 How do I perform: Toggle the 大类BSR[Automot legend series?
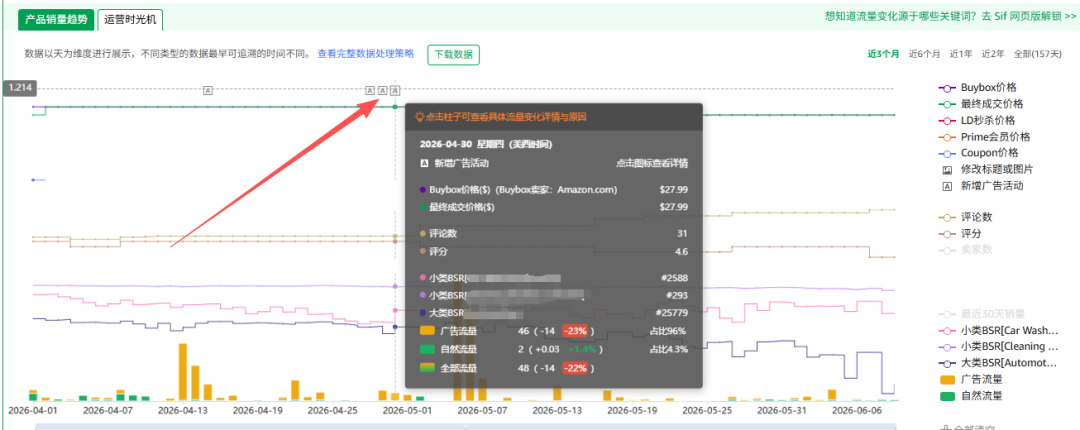997,363
